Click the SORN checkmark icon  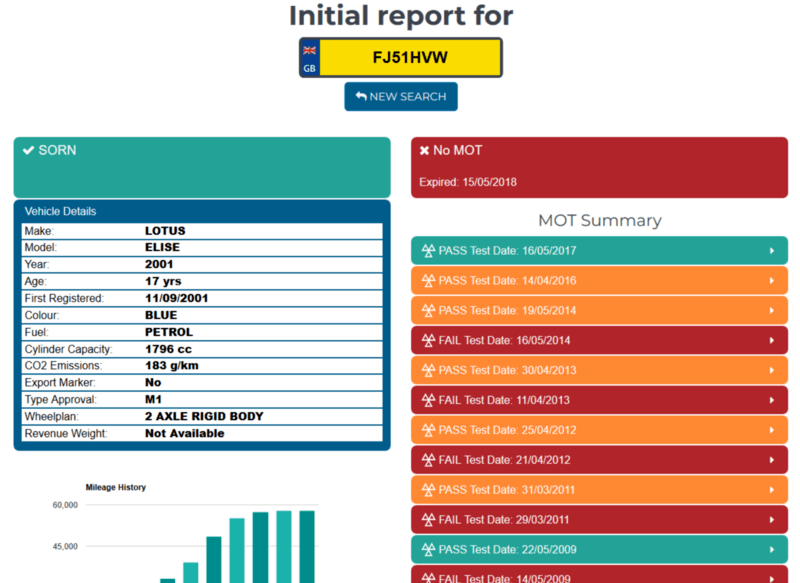coord(28,150)
